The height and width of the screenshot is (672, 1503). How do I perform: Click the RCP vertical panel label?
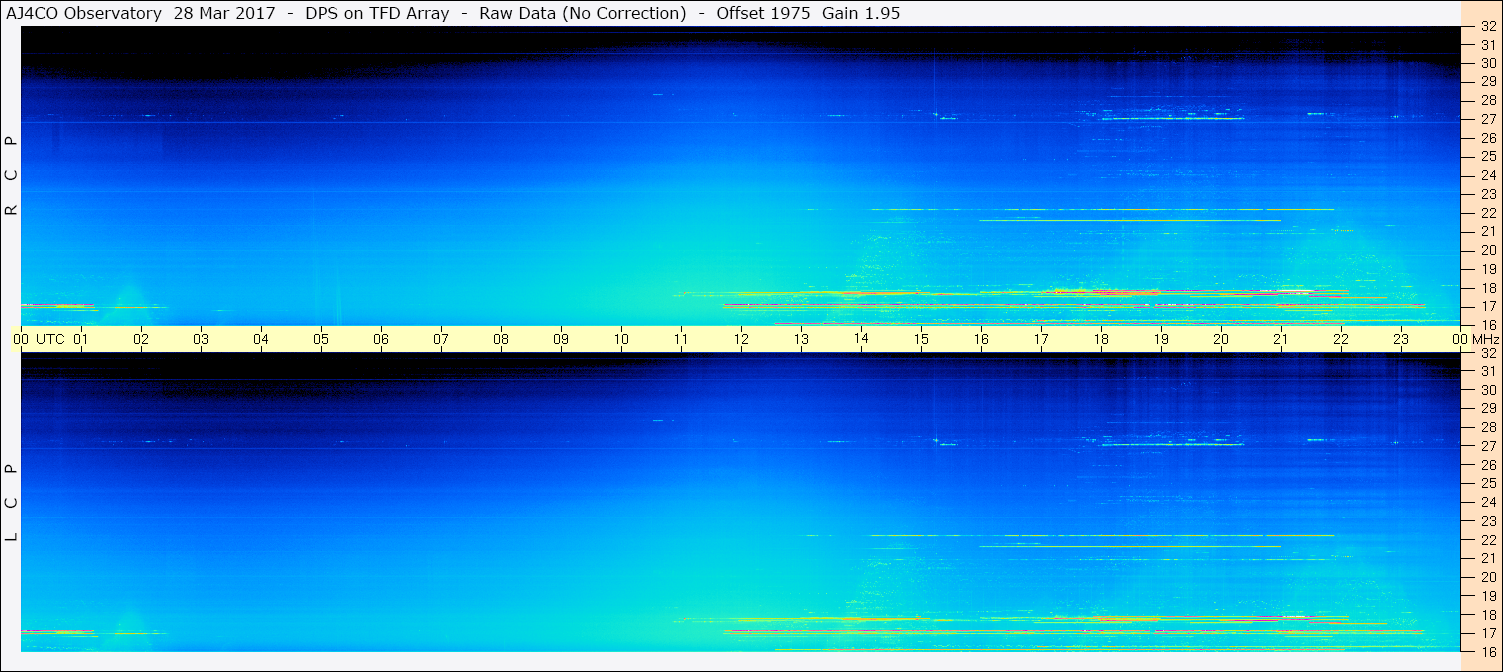coord(12,176)
